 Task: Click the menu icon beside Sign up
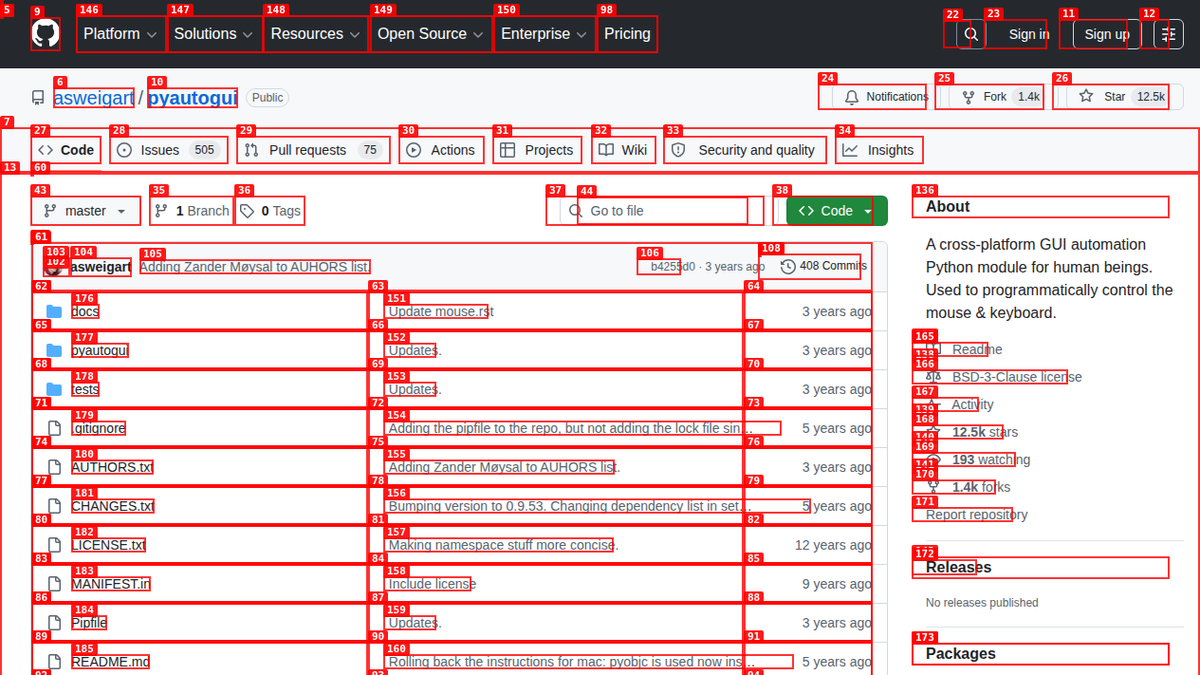coord(1168,34)
